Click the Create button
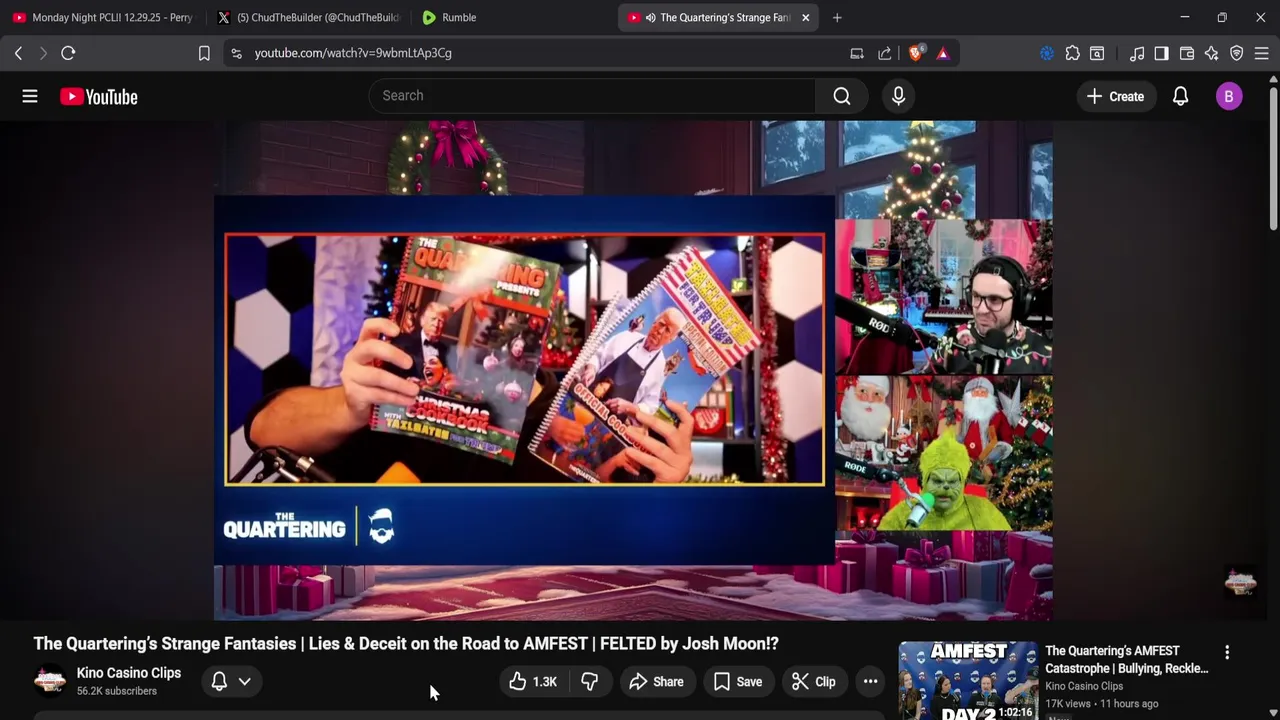The image size is (1280, 720). pos(1115,96)
